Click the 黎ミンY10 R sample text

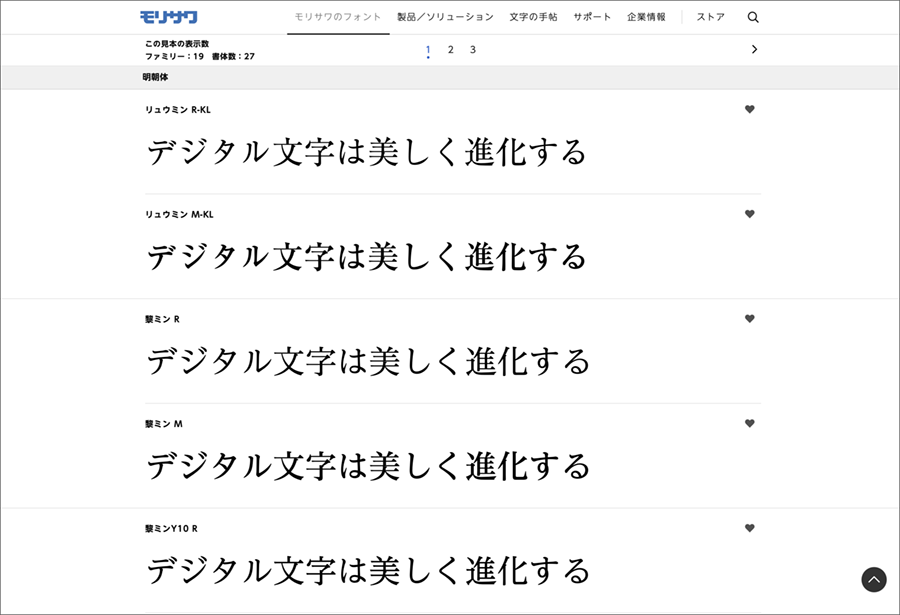(x=368, y=571)
